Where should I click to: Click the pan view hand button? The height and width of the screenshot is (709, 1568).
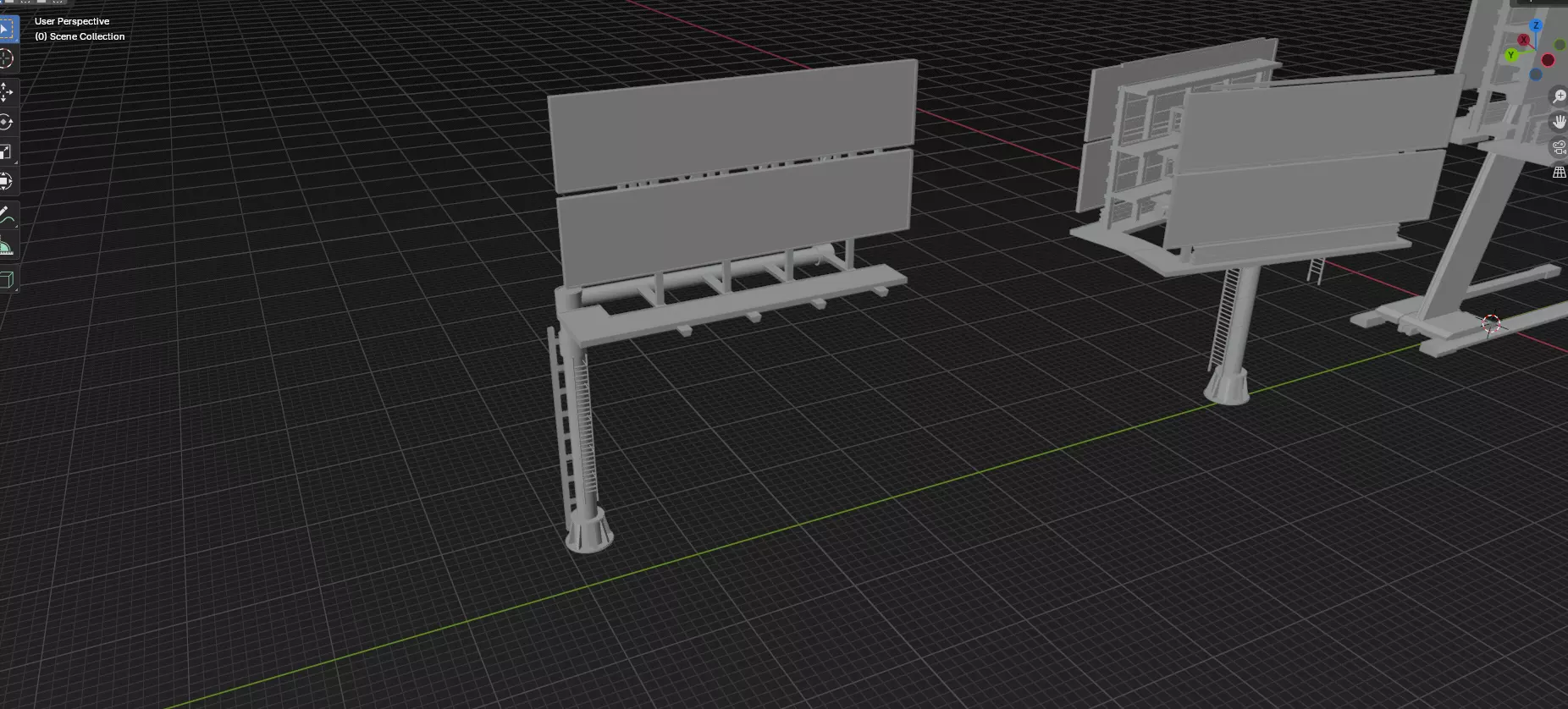coord(1559,122)
